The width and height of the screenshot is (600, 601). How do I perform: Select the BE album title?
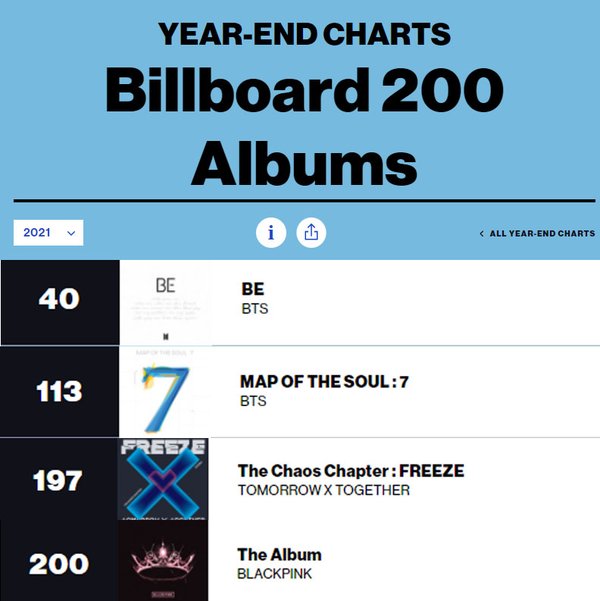pyautogui.click(x=253, y=289)
